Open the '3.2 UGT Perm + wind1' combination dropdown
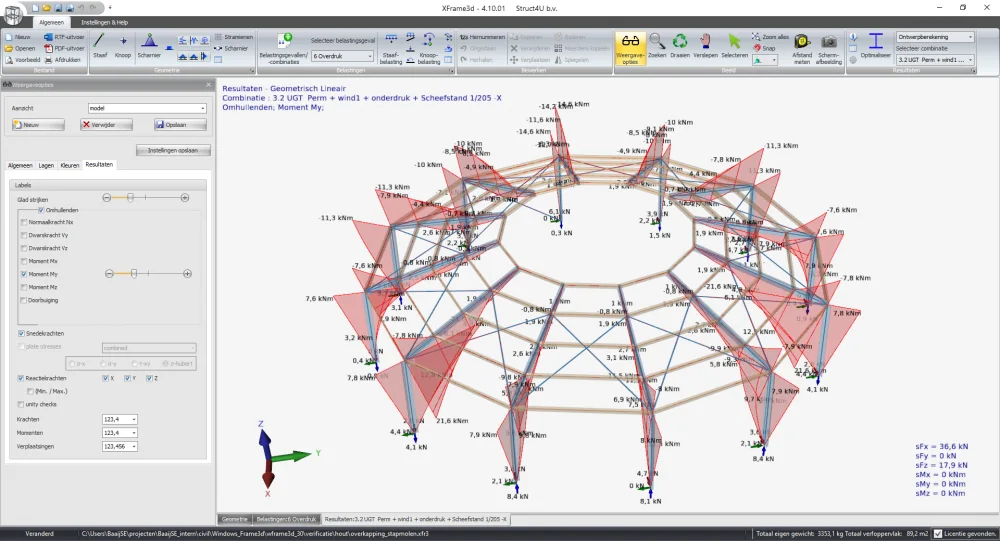This screenshot has height=541, width=1000. (x=935, y=59)
